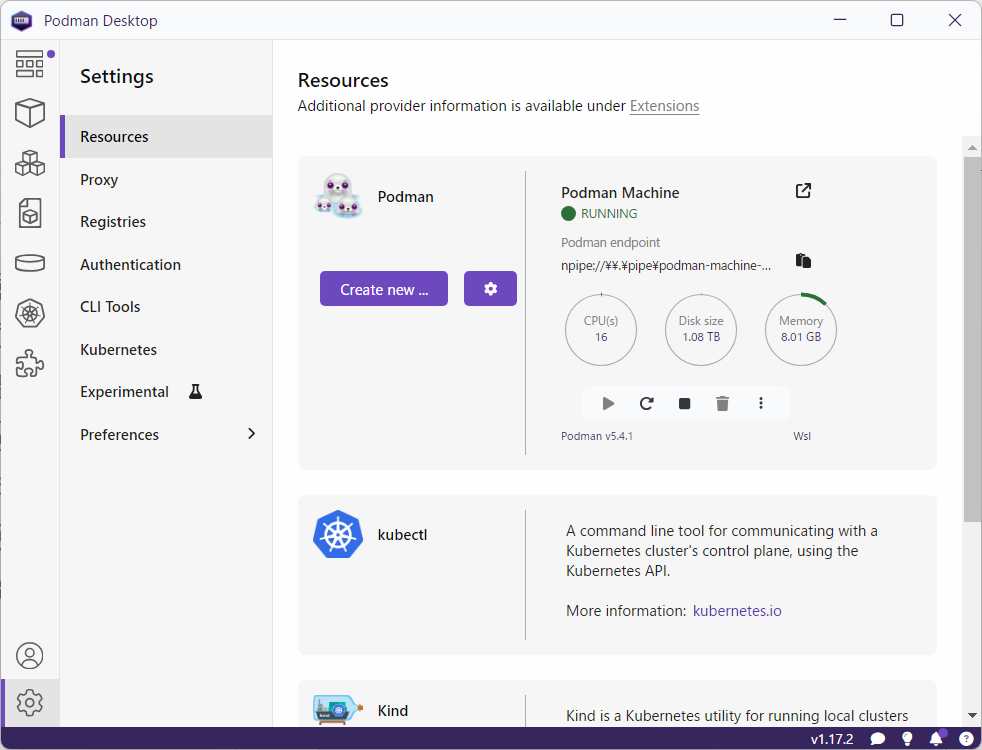Image resolution: width=982 pixels, height=750 pixels.
Task: Restart the Podman Machine
Action: 647,404
